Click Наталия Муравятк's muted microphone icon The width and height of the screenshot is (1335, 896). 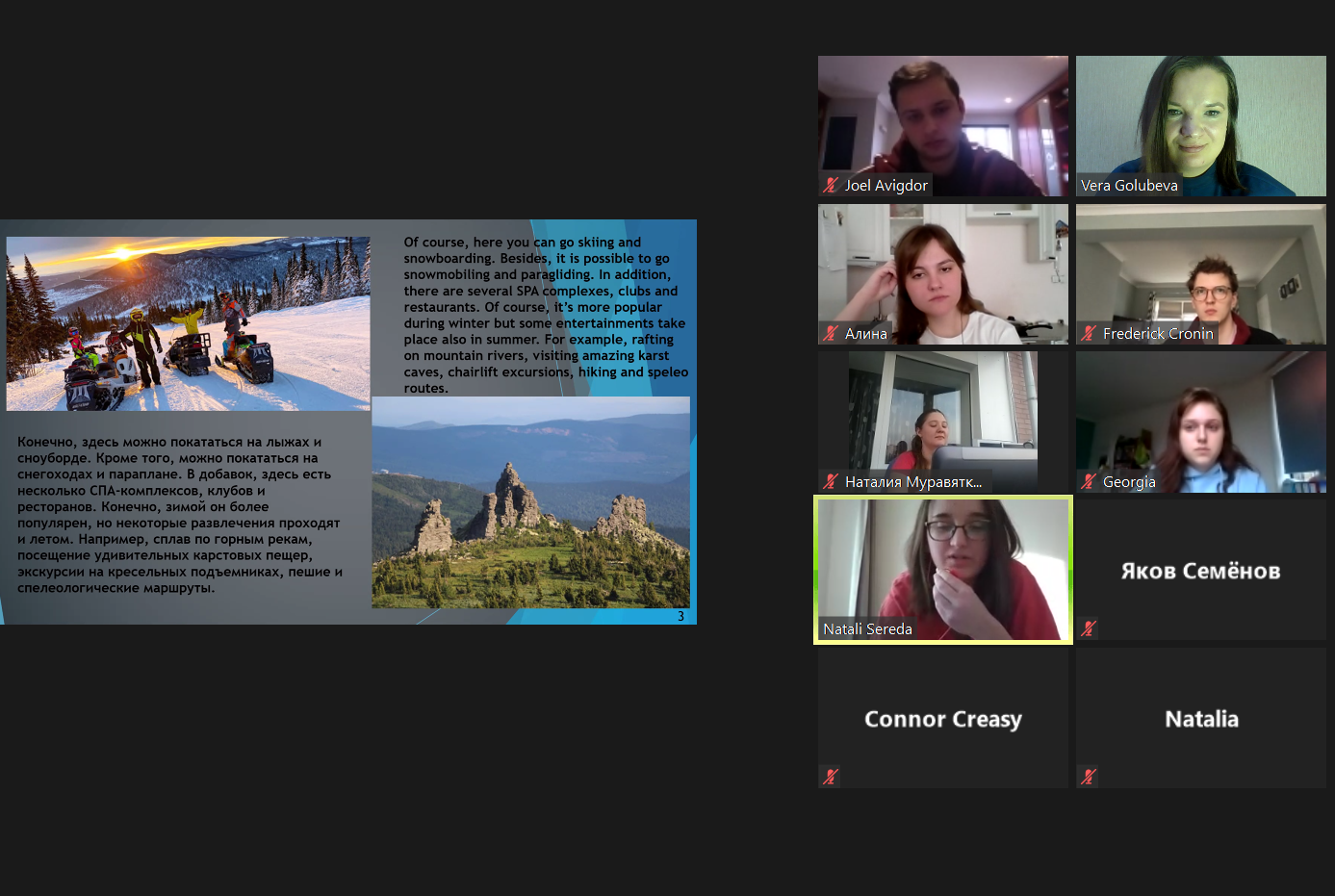coord(831,481)
